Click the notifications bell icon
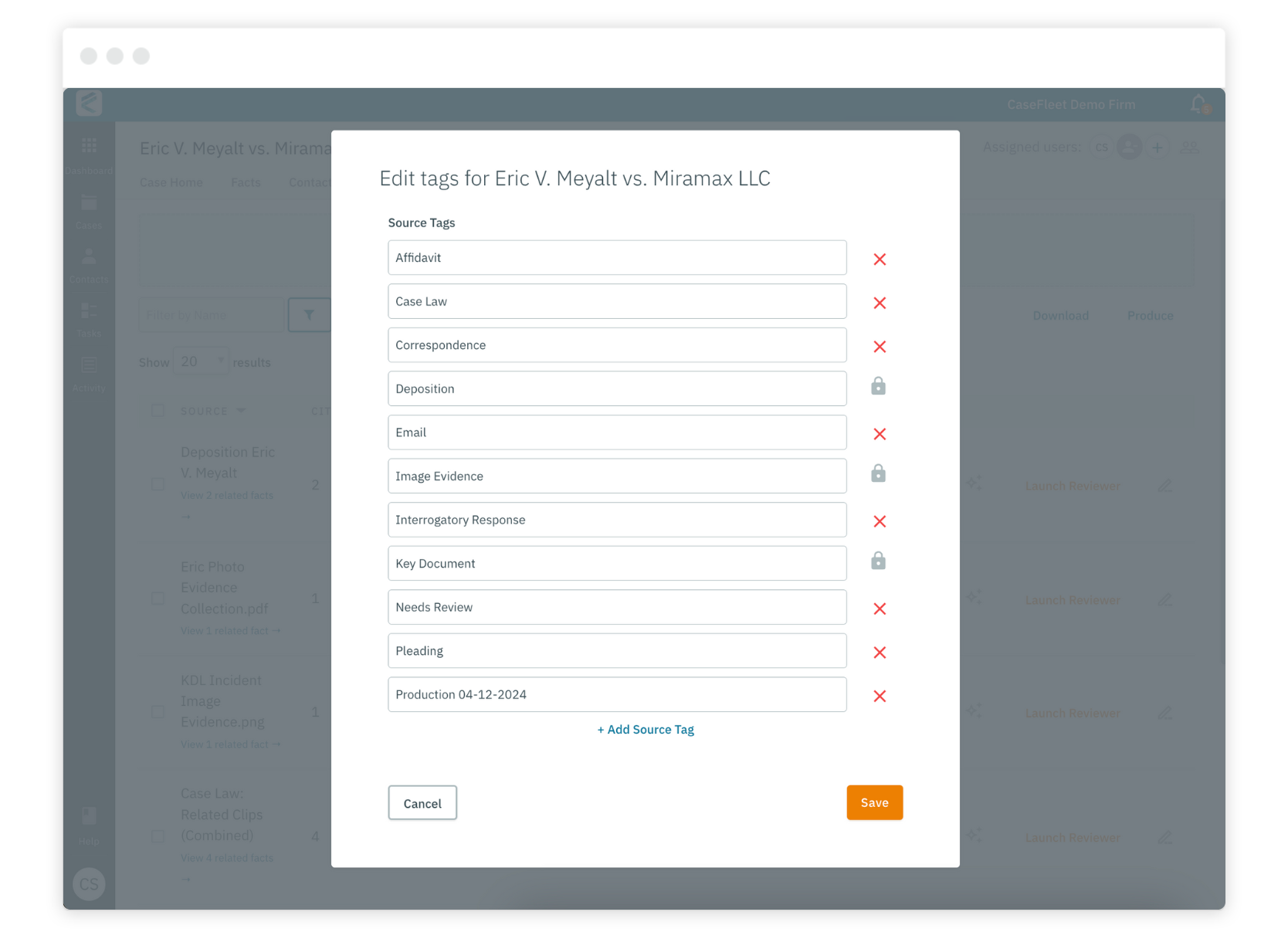The width and height of the screenshot is (1288, 939). [x=1198, y=103]
